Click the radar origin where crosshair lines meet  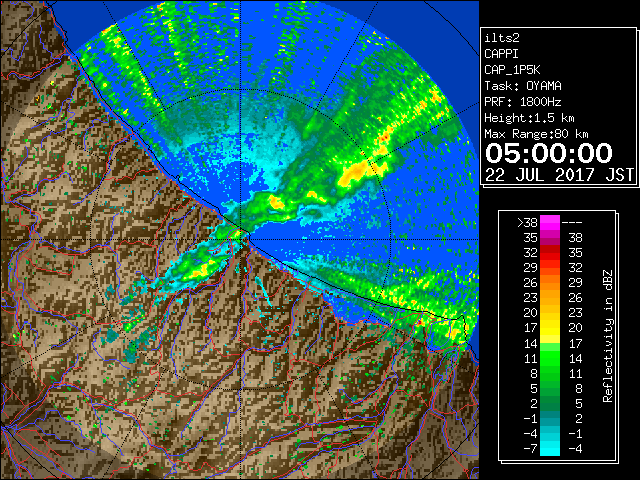(240, 239)
